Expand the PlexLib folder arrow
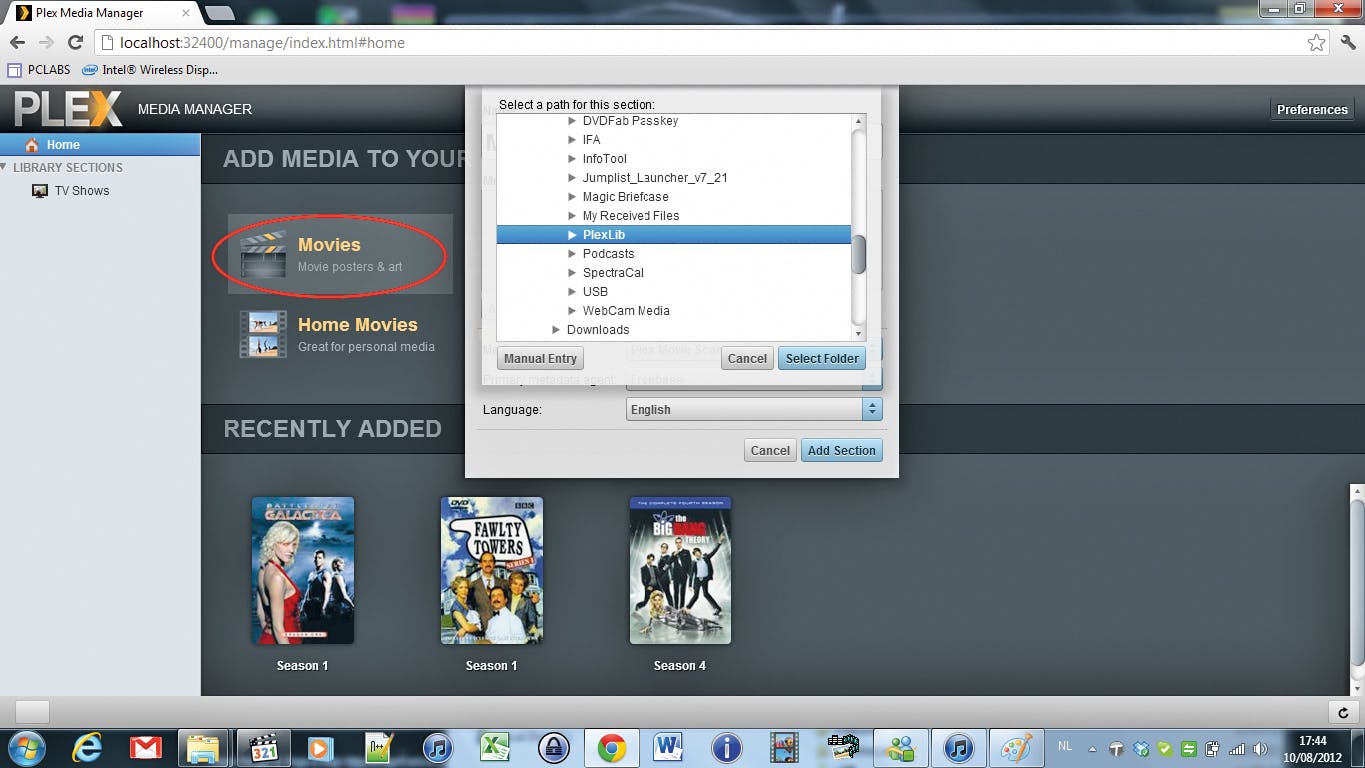Viewport: 1365px width, 768px height. tap(572, 235)
